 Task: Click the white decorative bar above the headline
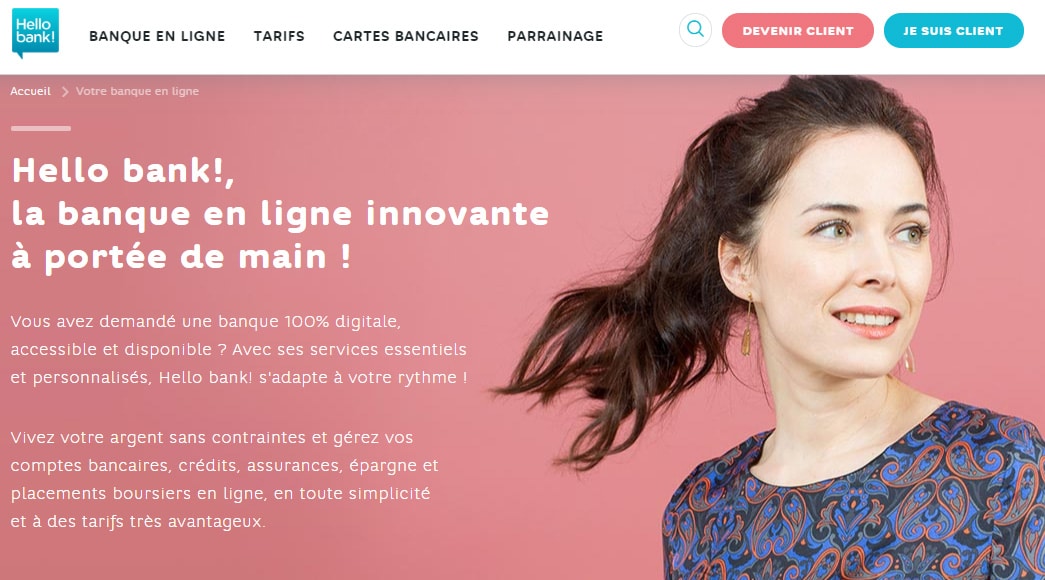(x=41, y=128)
